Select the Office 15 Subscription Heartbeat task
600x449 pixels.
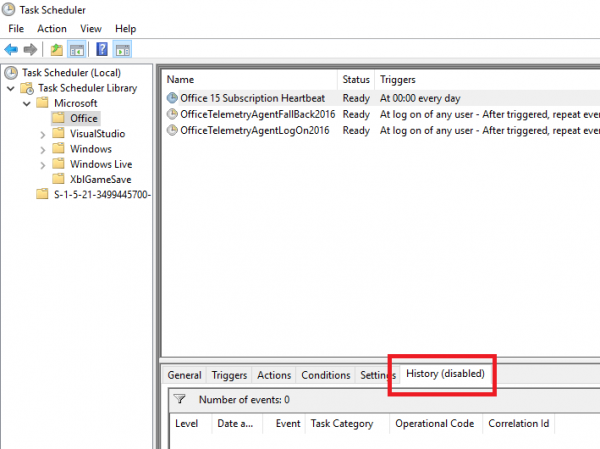(253, 98)
